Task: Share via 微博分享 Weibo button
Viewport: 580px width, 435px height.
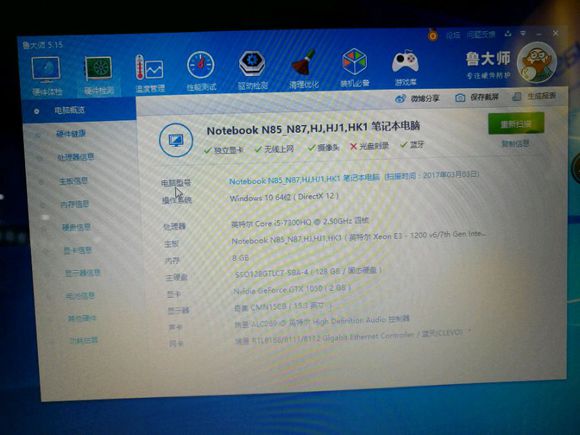Action: tap(417, 98)
